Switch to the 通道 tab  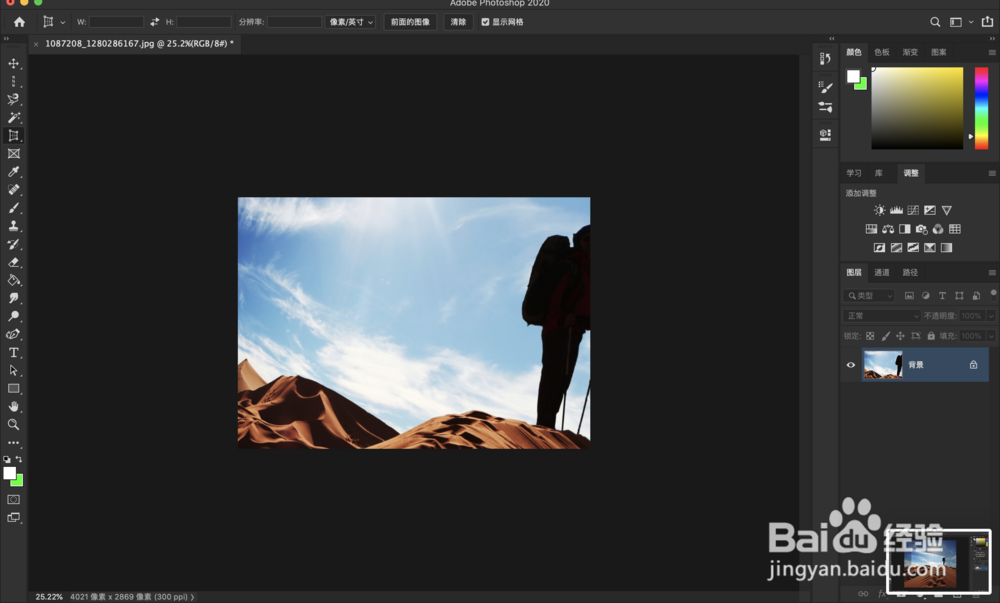tap(882, 273)
